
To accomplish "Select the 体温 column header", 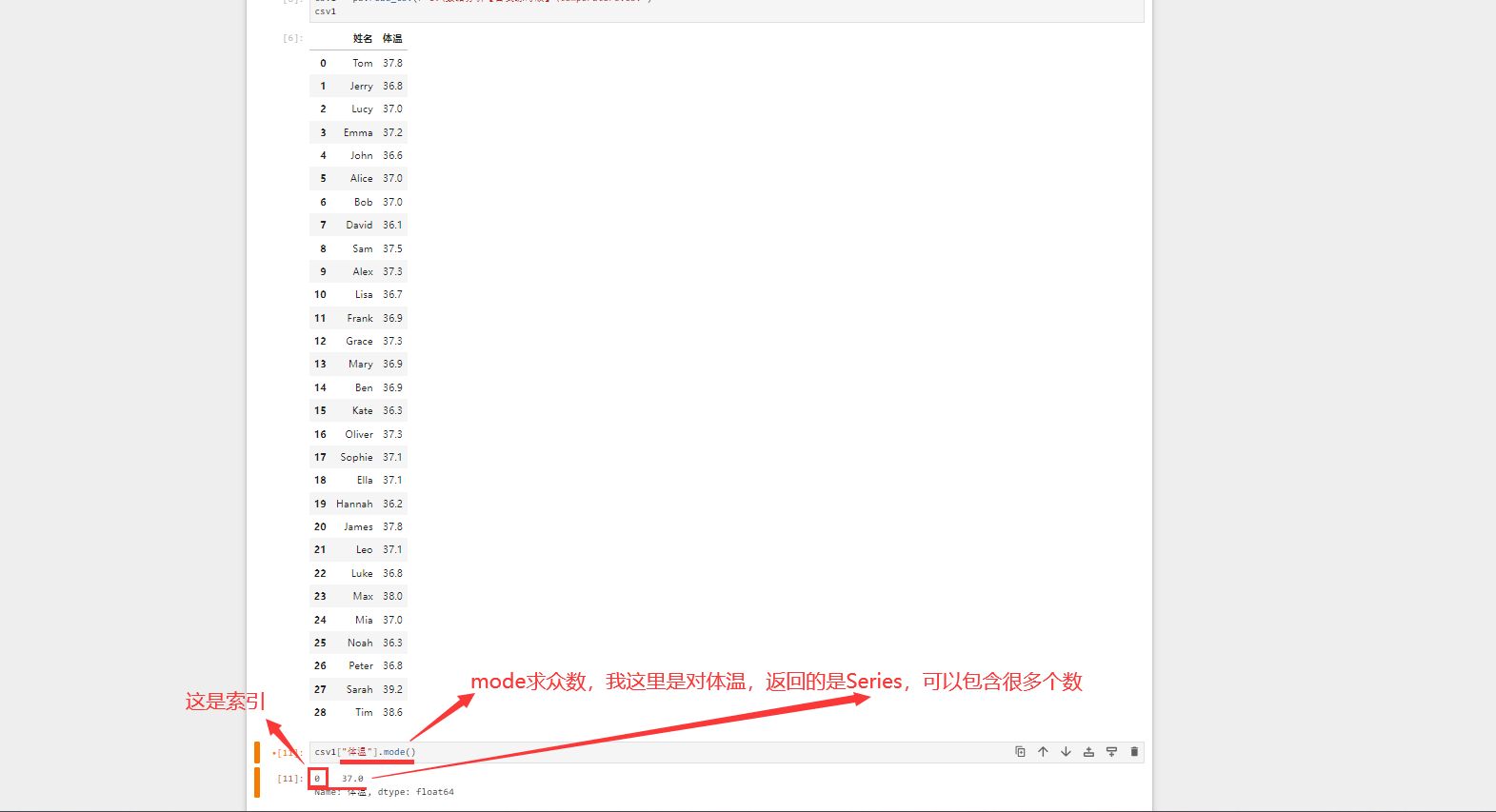I will (x=392, y=39).
